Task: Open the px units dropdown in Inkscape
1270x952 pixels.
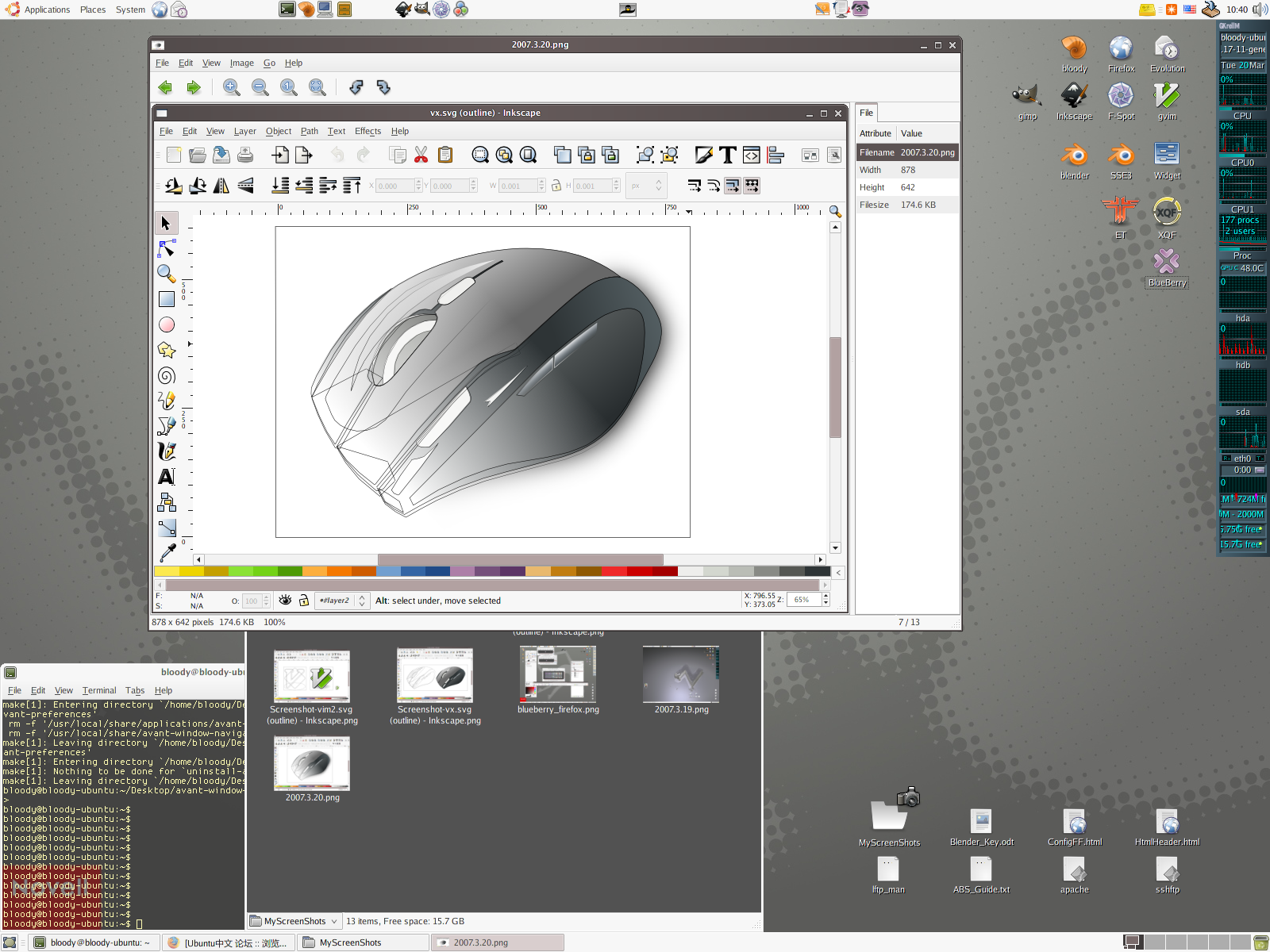Action: pyautogui.click(x=646, y=186)
